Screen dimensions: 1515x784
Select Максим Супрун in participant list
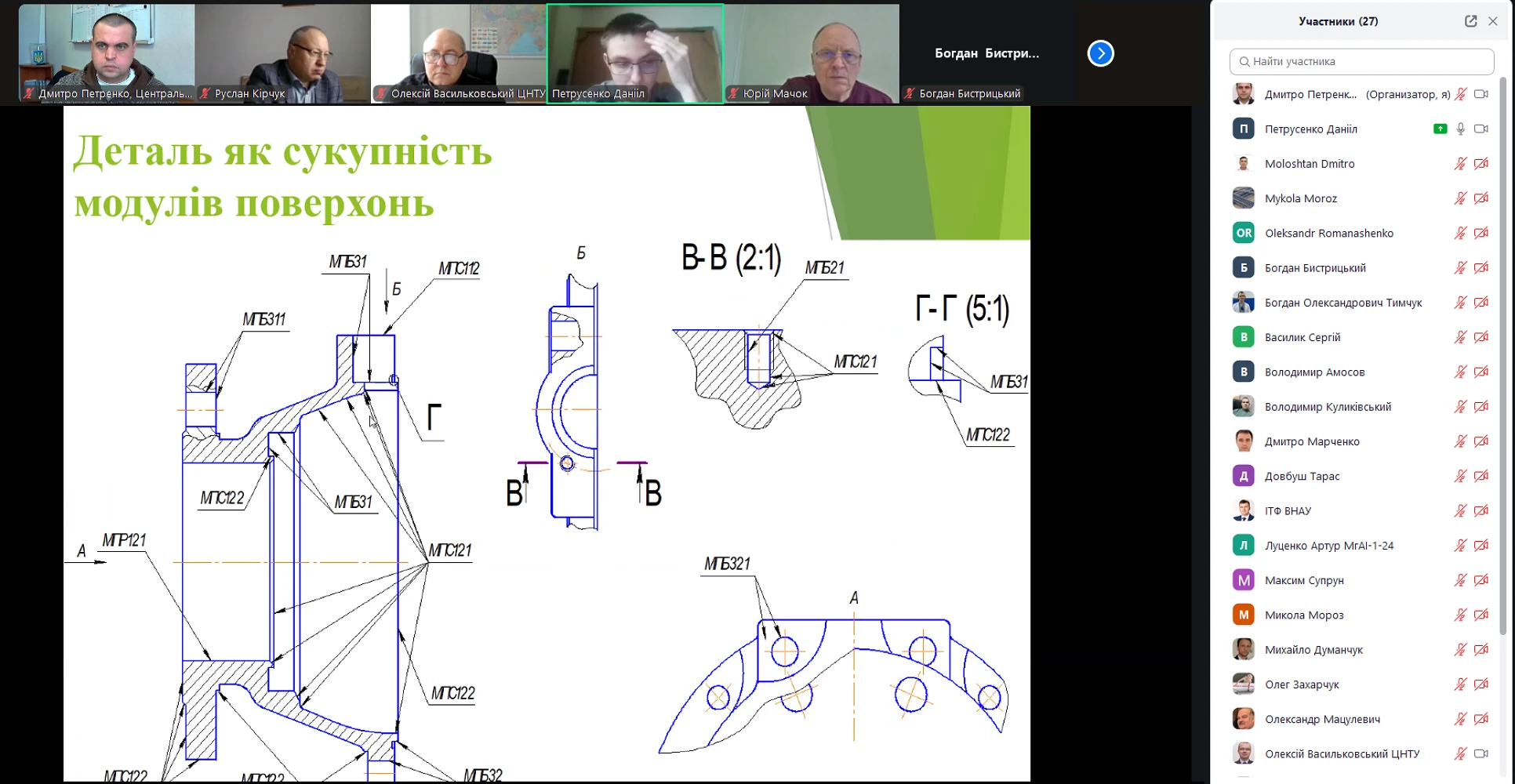click(x=1304, y=580)
